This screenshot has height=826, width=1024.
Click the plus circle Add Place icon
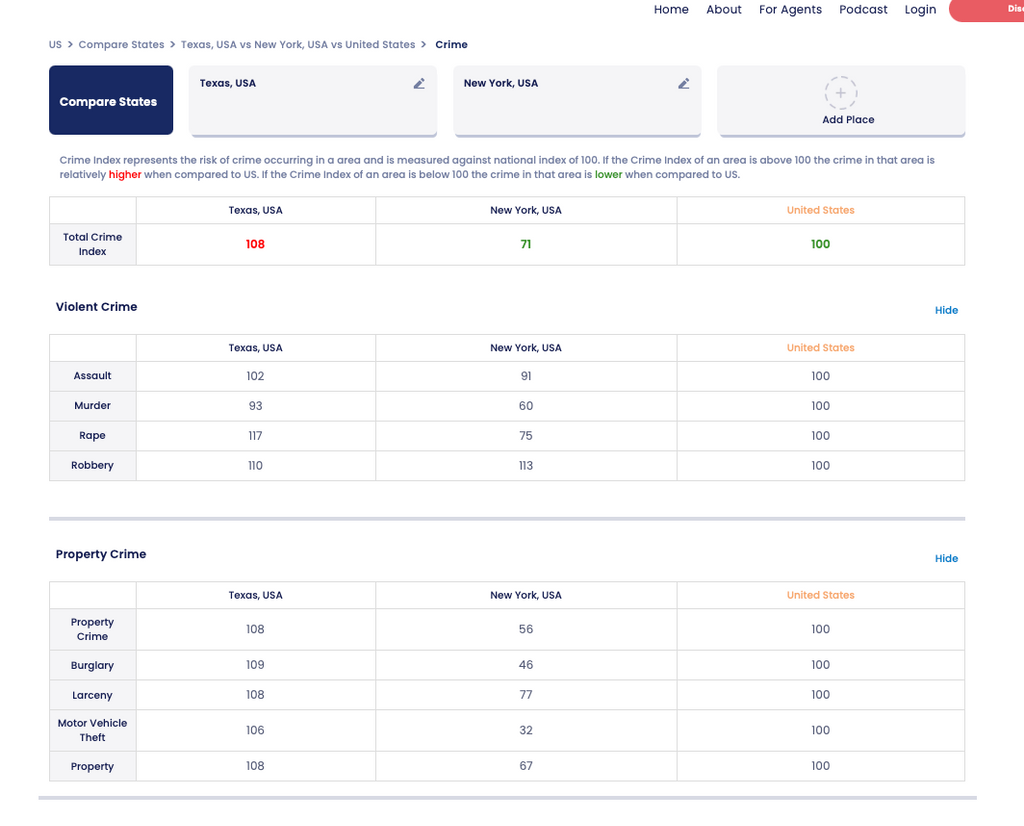841,93
